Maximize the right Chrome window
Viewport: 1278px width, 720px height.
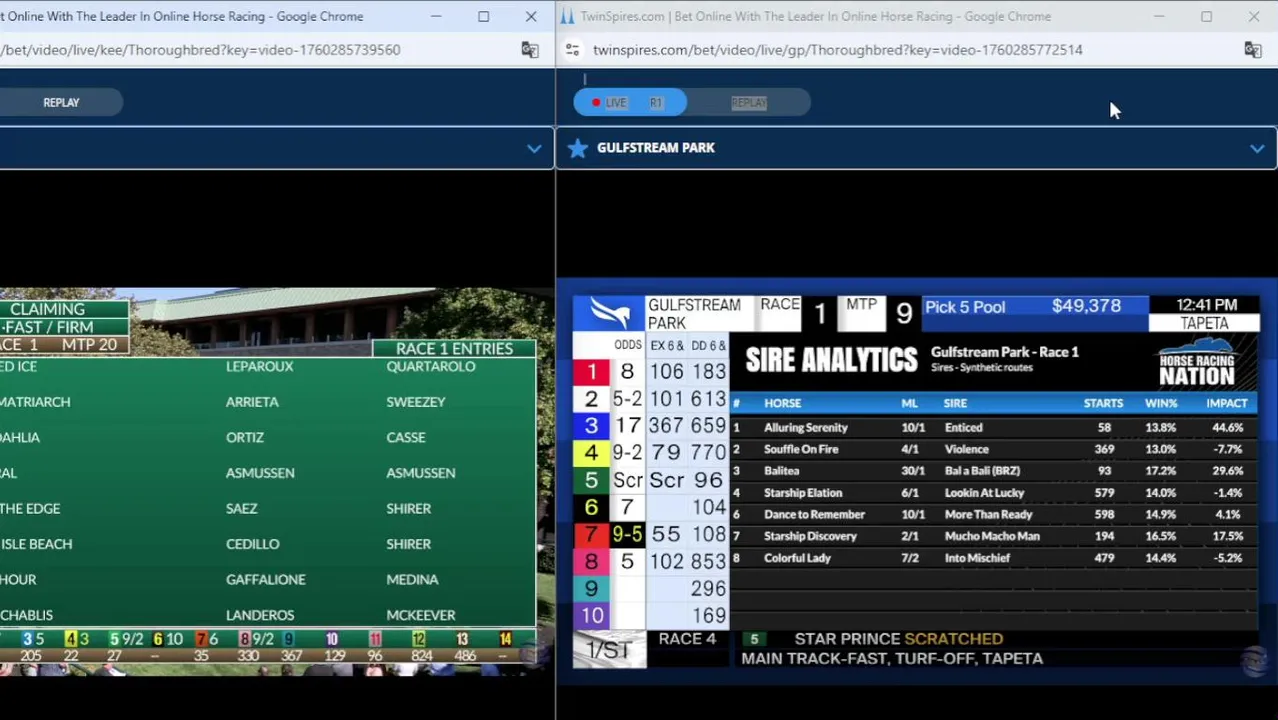click(1206, 16)
